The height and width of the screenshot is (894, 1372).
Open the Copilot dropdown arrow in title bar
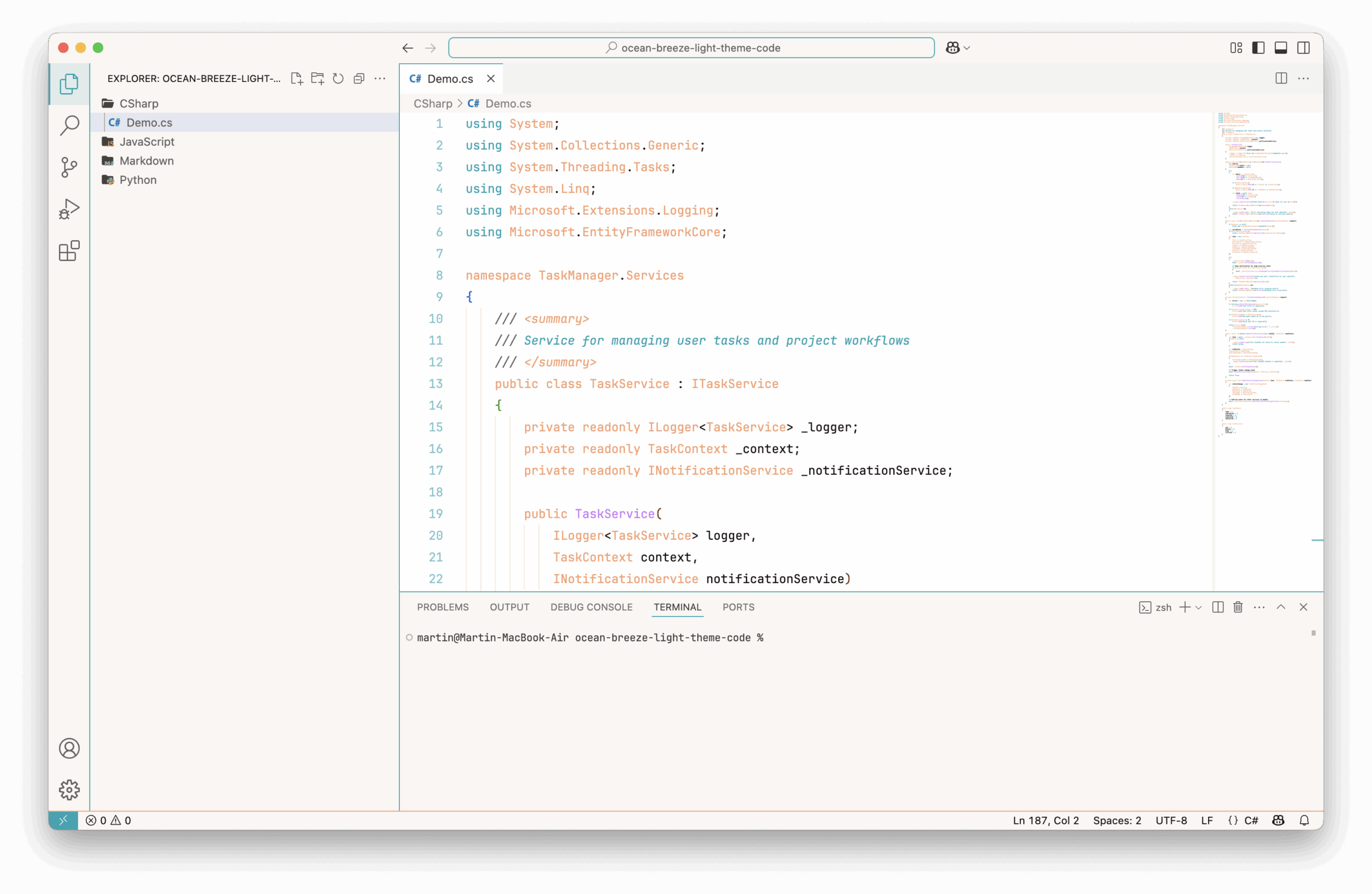(x=967, y=48)
